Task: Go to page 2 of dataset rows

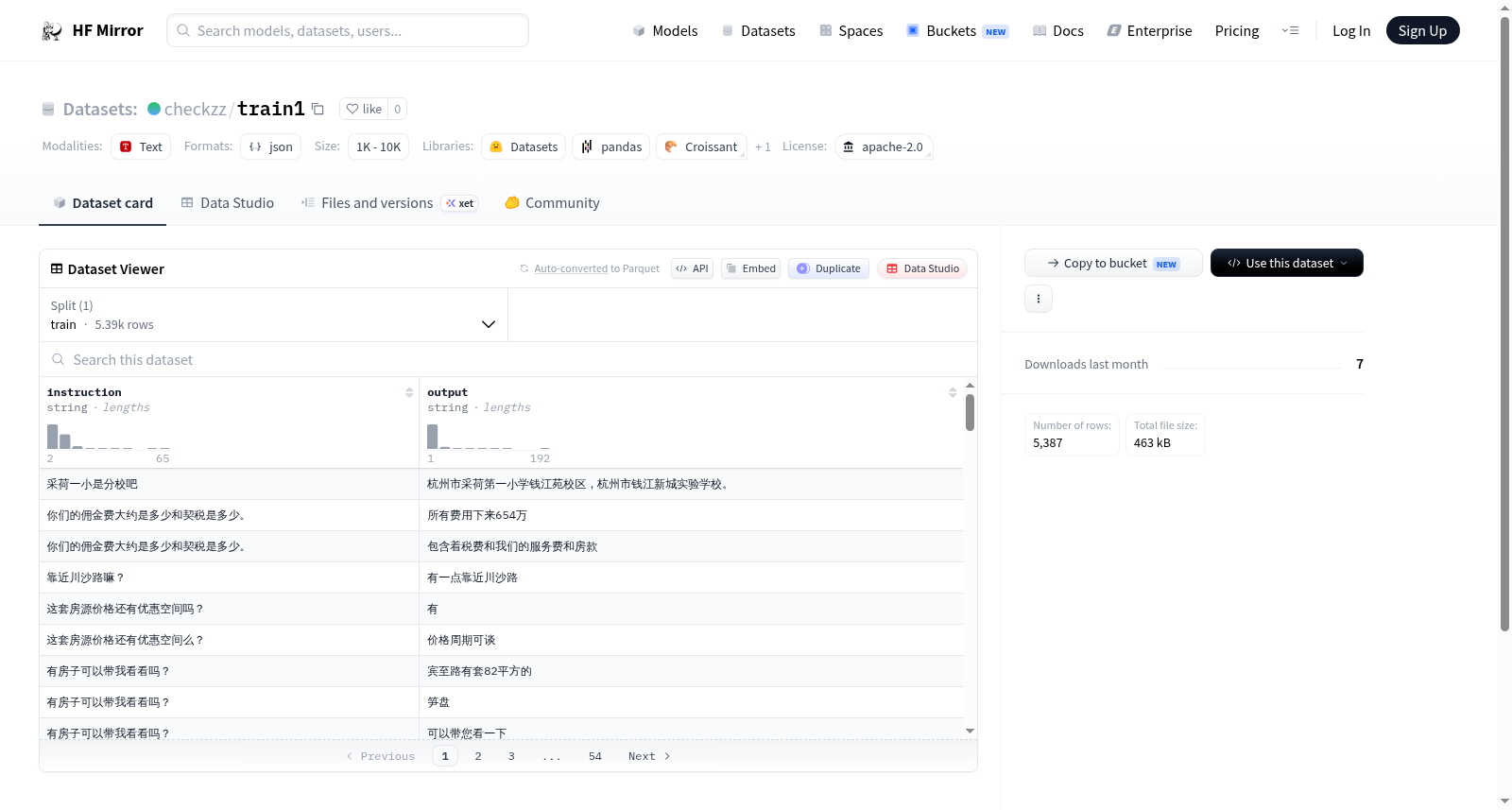Action: point(478,756)
